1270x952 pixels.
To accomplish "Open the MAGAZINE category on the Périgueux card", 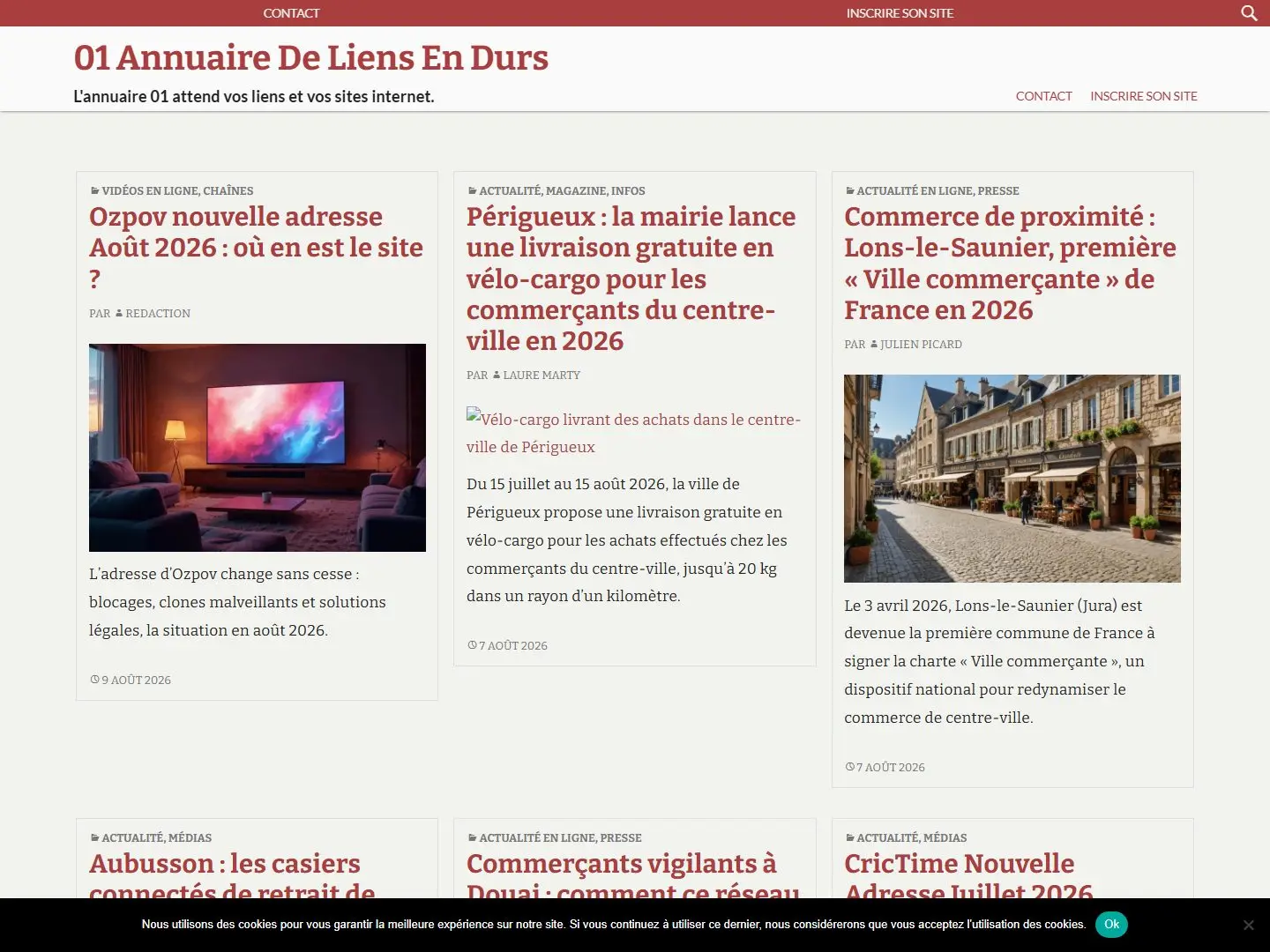I will tap(576, 190).
